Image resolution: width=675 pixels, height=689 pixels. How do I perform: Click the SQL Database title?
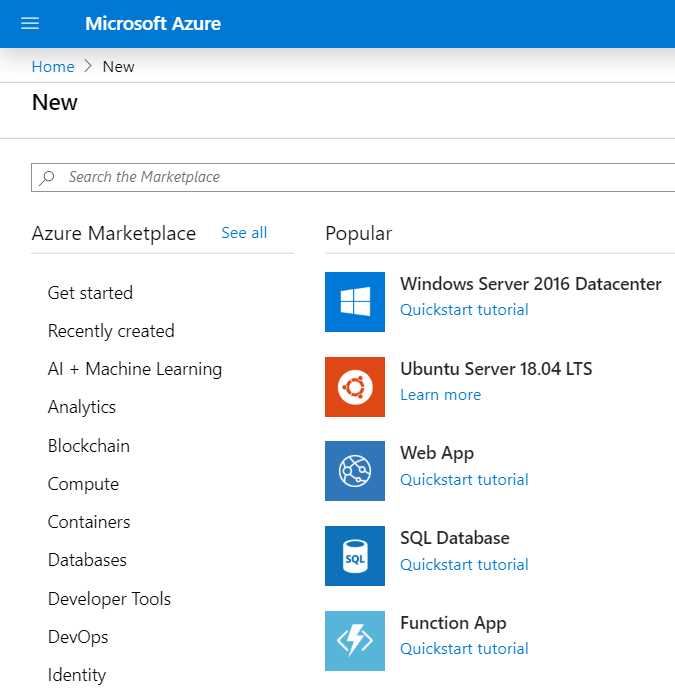pos(455,538)
